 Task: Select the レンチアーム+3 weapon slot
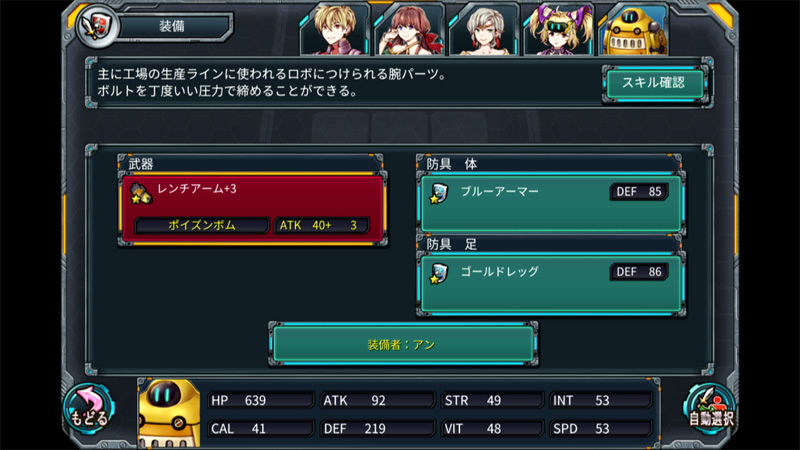click(252, 209)
